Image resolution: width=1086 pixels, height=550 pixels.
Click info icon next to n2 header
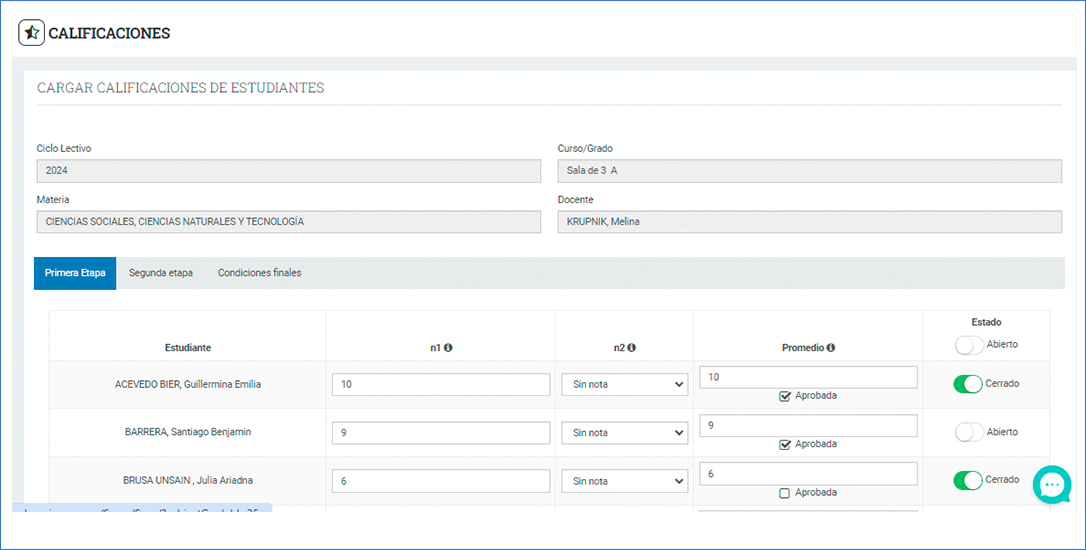tap(632, 348)
